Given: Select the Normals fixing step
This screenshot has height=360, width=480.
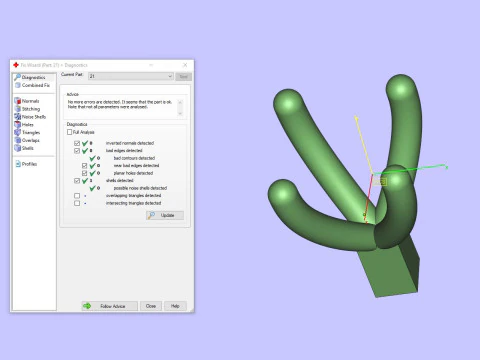Looking at the screenshot, I should pyautogui.click(x=27, y=101).
